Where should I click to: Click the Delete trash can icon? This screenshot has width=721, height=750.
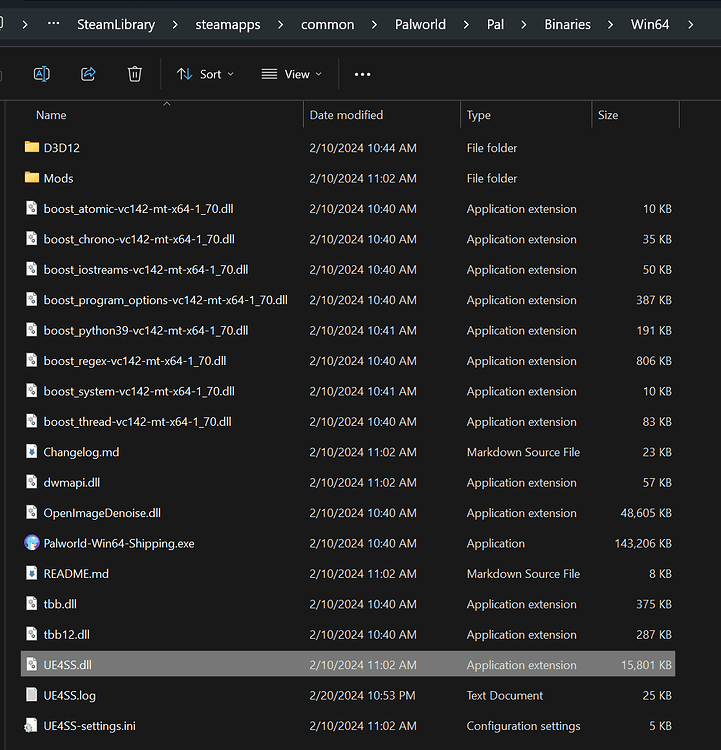(135, 74)
